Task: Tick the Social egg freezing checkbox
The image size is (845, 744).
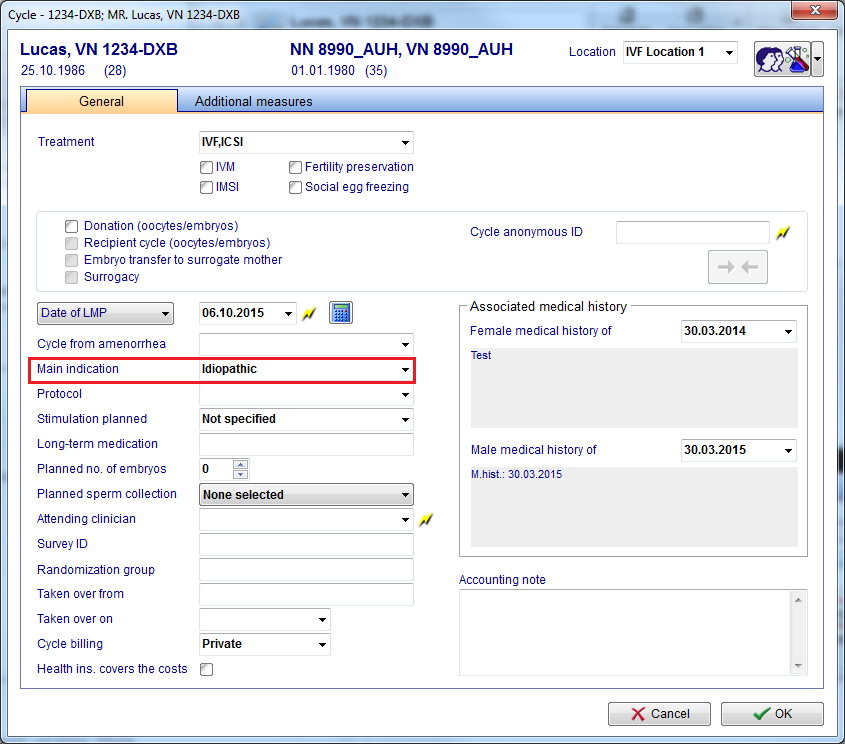Action: click(295, 187)
